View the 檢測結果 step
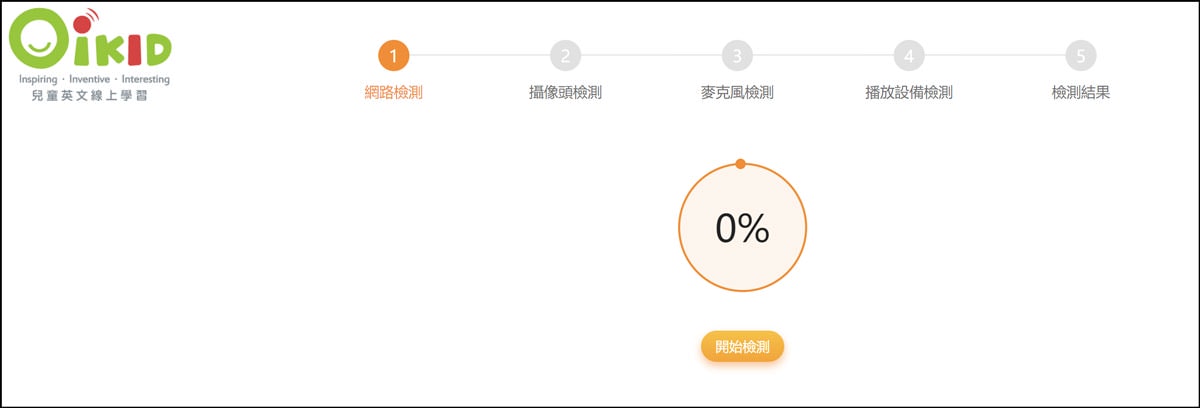The image size is (1200, 408). 1080,93
